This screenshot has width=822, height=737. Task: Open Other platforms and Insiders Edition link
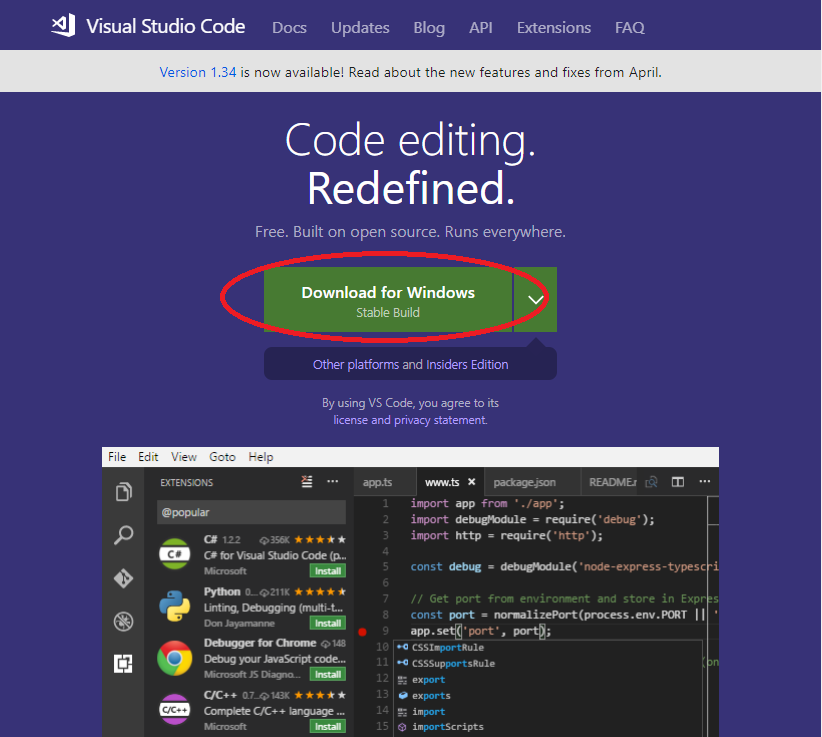pyautogui.click(x=410, y=364)
